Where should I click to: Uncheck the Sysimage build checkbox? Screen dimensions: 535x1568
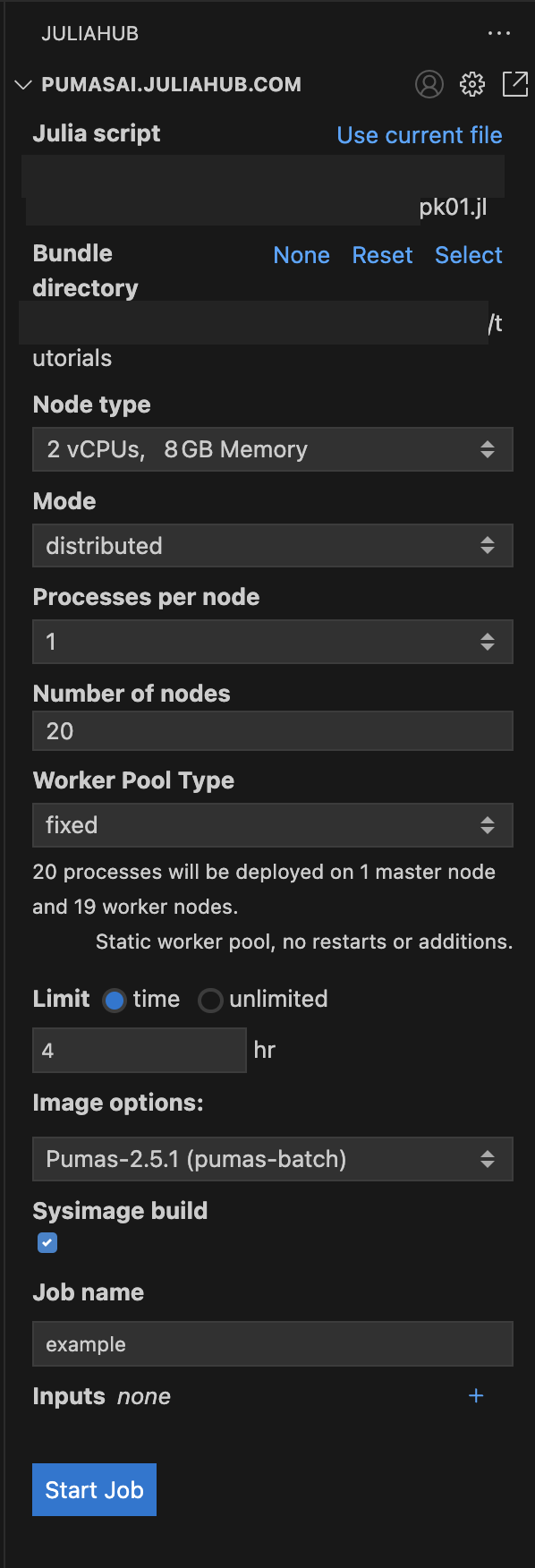47,1242
